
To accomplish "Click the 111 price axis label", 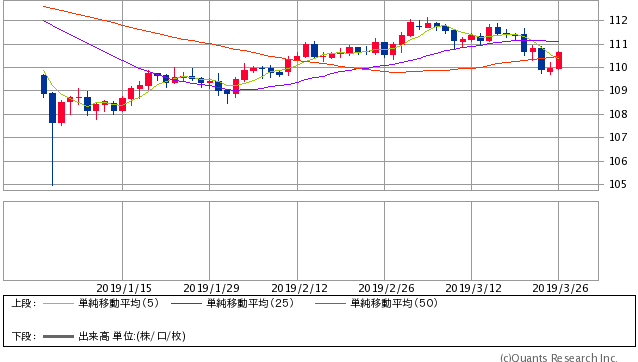I will pos(618,44).
